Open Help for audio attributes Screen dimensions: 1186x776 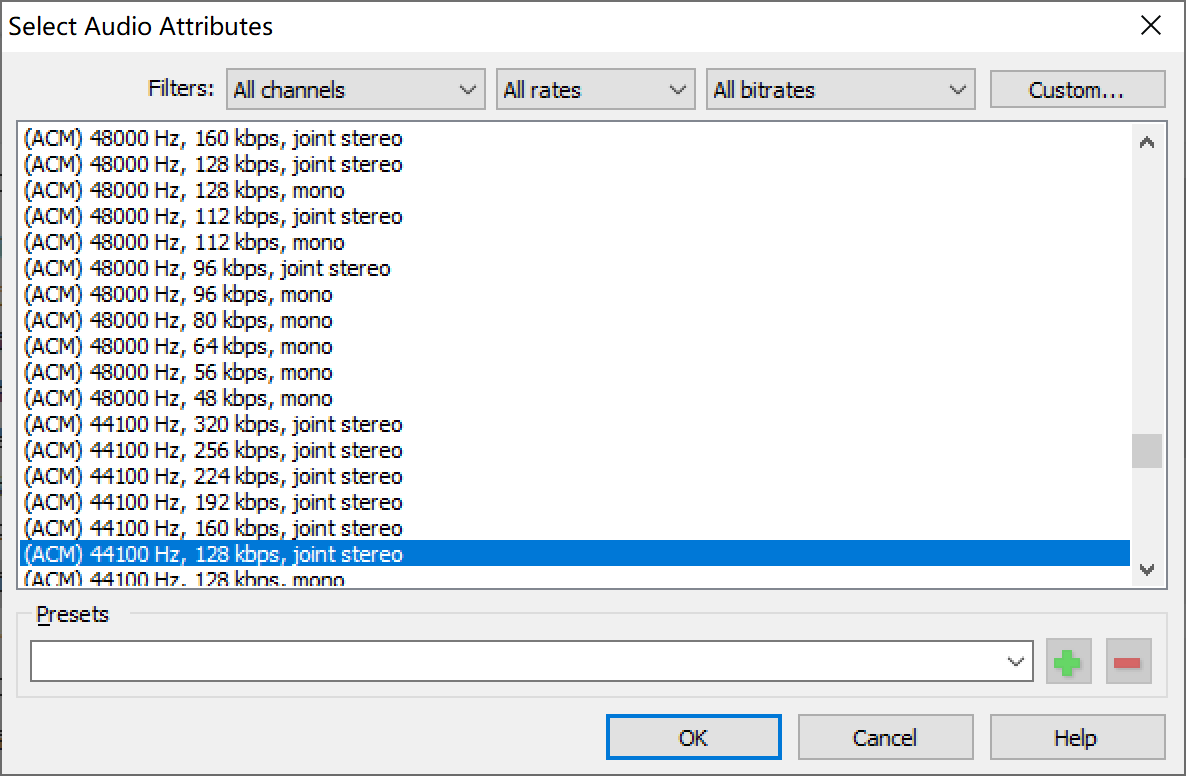(x=1076, y=738)
